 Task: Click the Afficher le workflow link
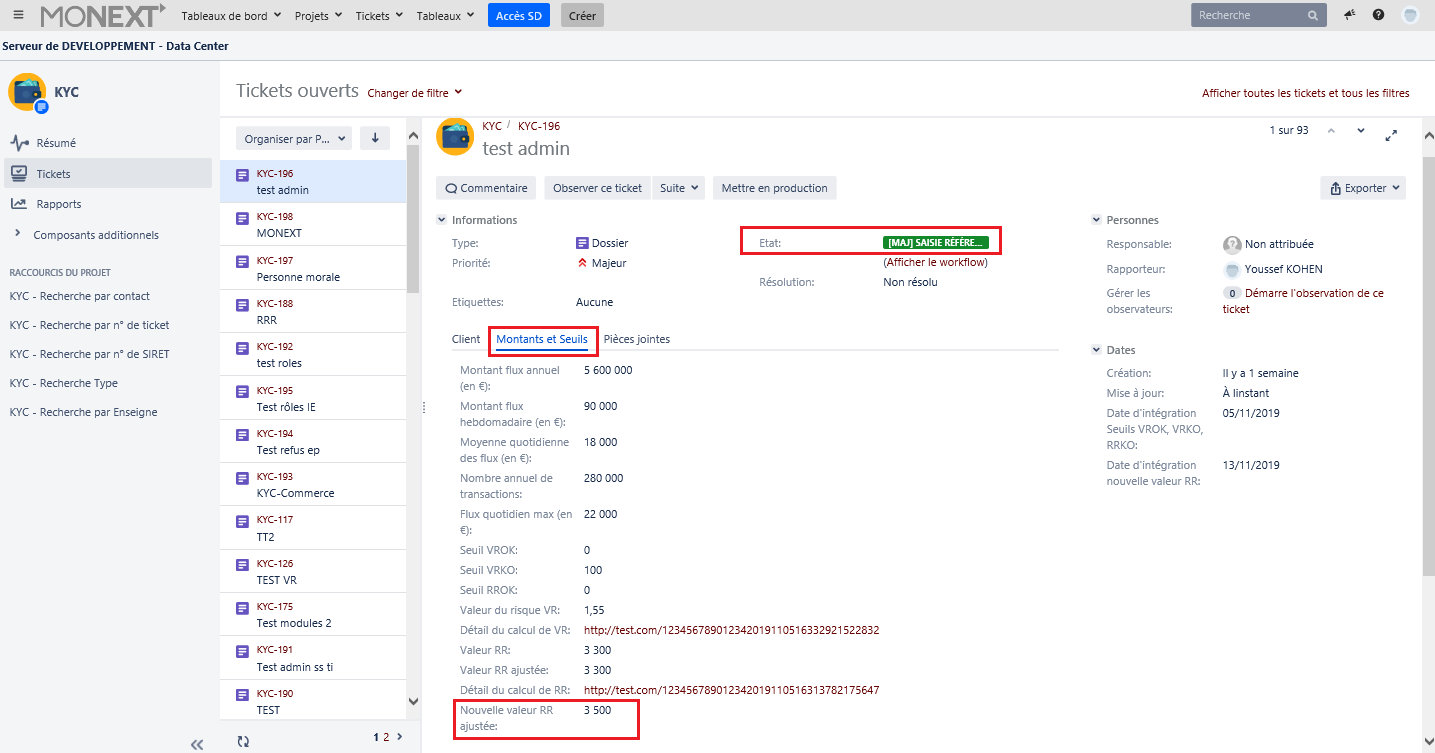click(x=935, y=262)
